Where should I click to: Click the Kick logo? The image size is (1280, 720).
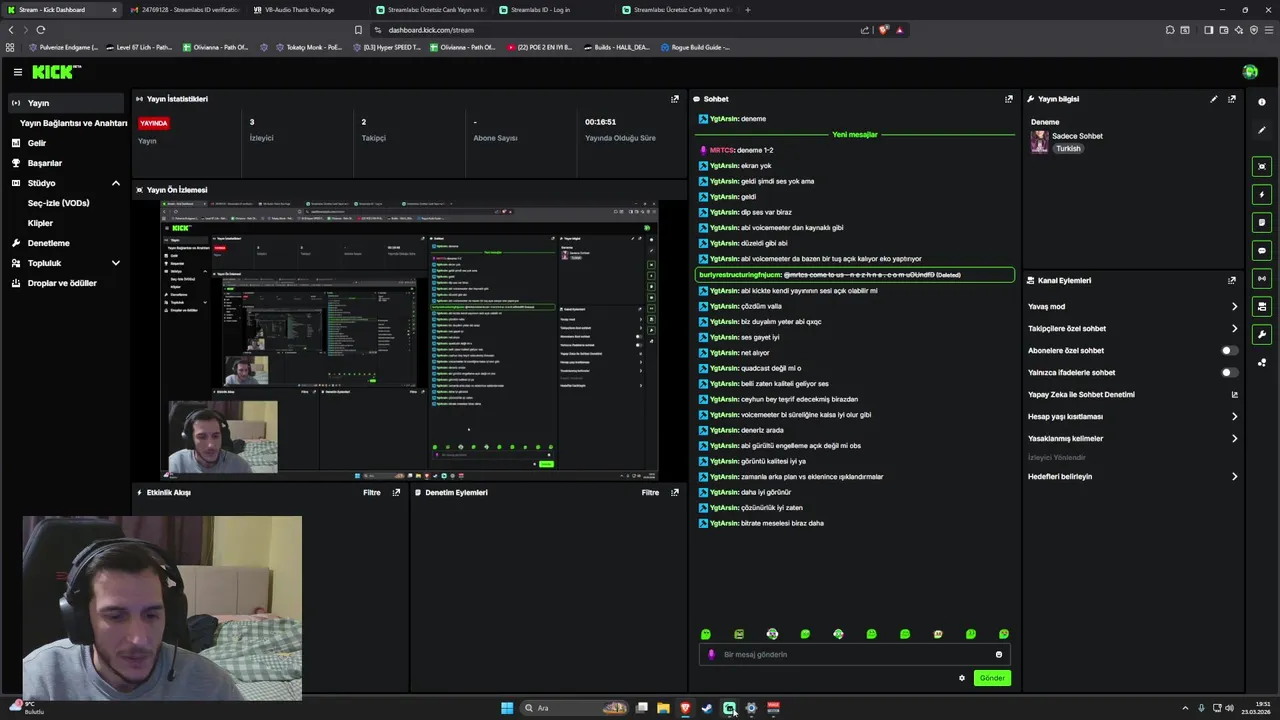(55, 72)
